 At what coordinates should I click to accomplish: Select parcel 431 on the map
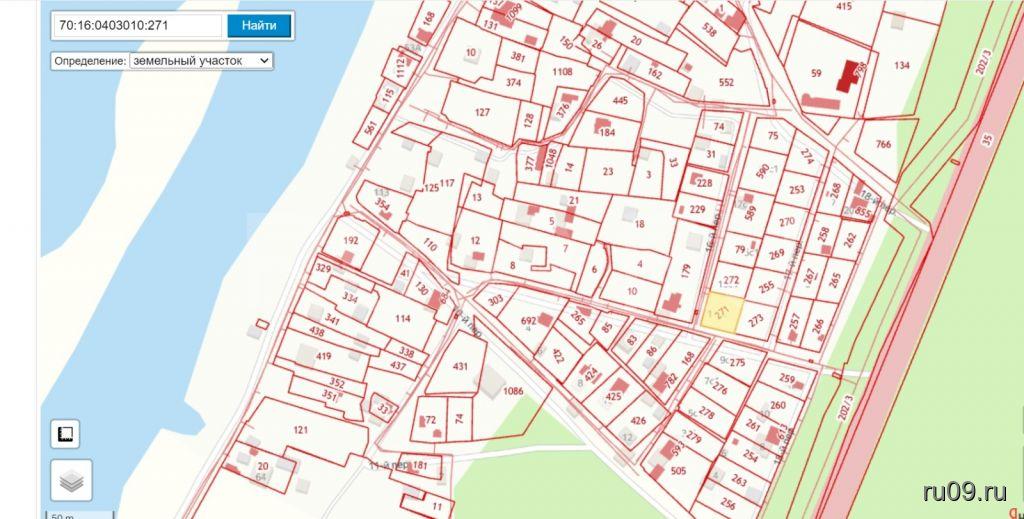458,367
